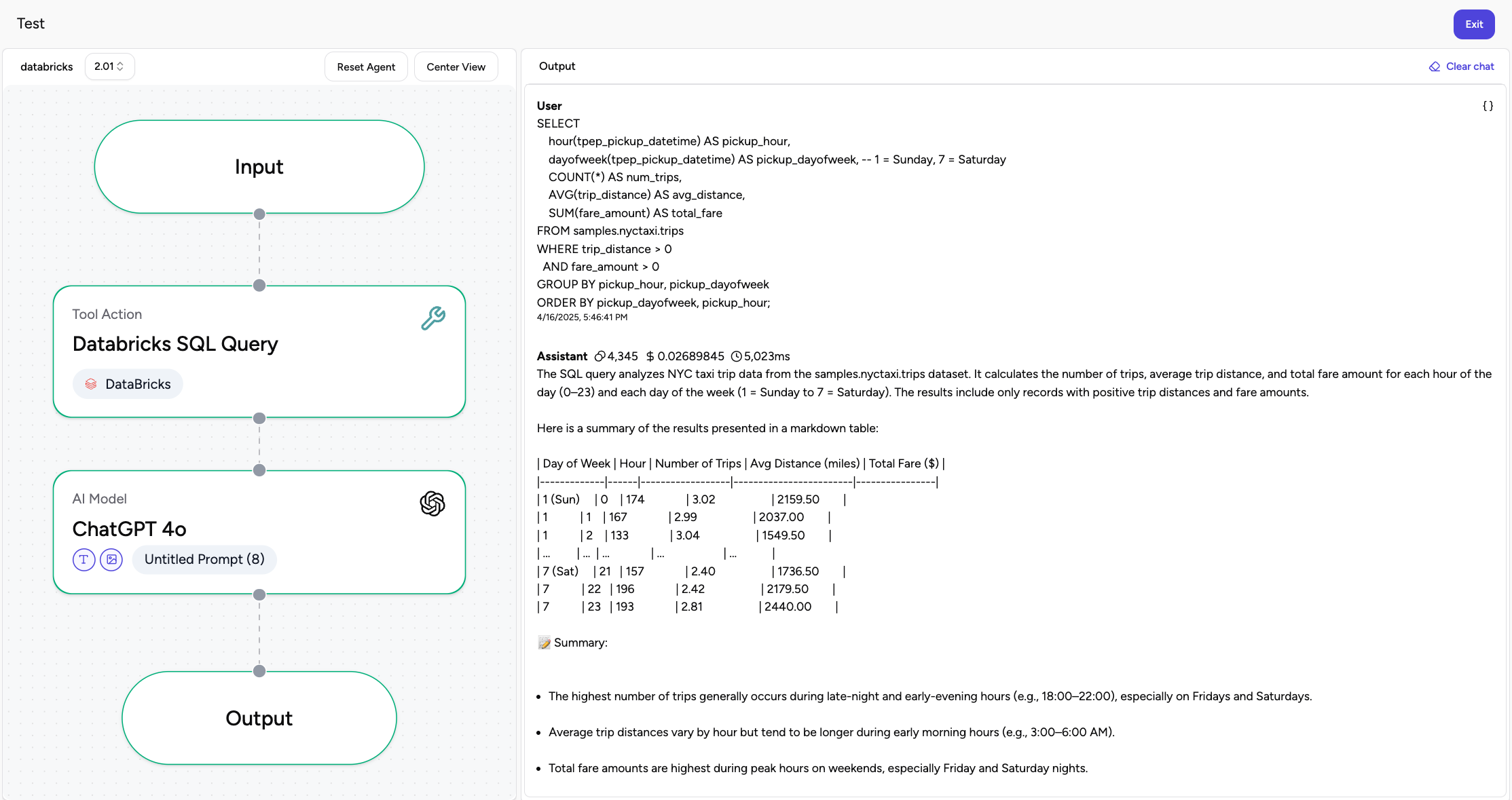Click 'GROUP BY pickup_hour, pickup_dayofweek' line
This screenshot has width=1512, height=800.
click(x=652, y=284)
